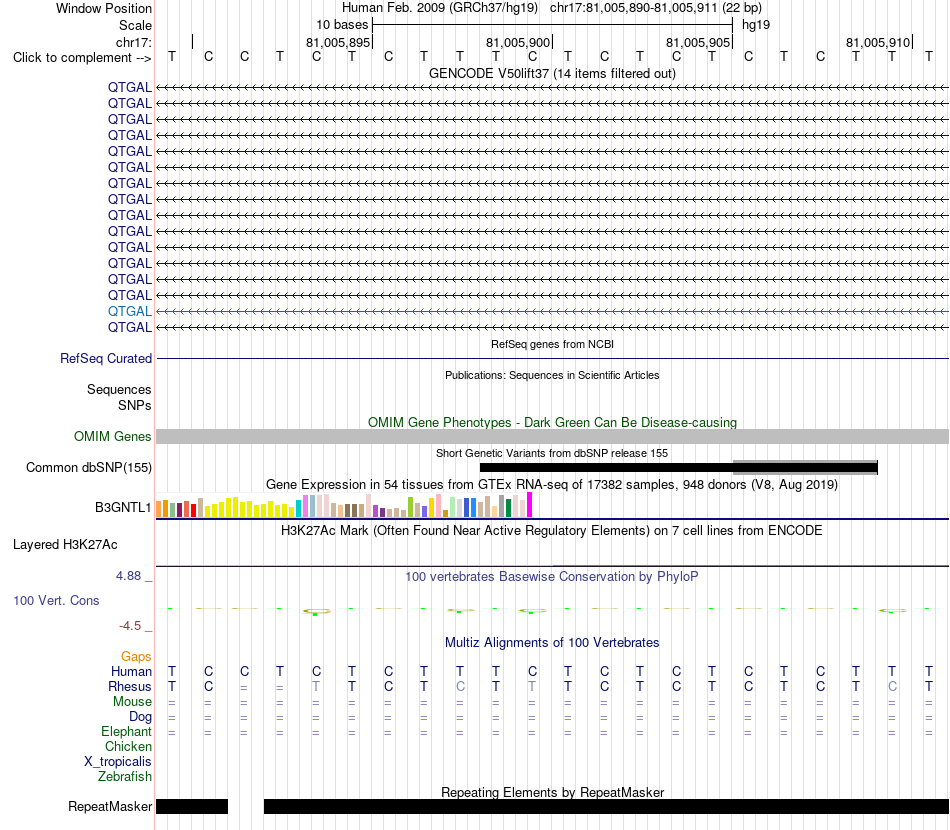
Task: Open 'Multiz Alignments of 100 Vertebrates' title
Action: point(552,643)
